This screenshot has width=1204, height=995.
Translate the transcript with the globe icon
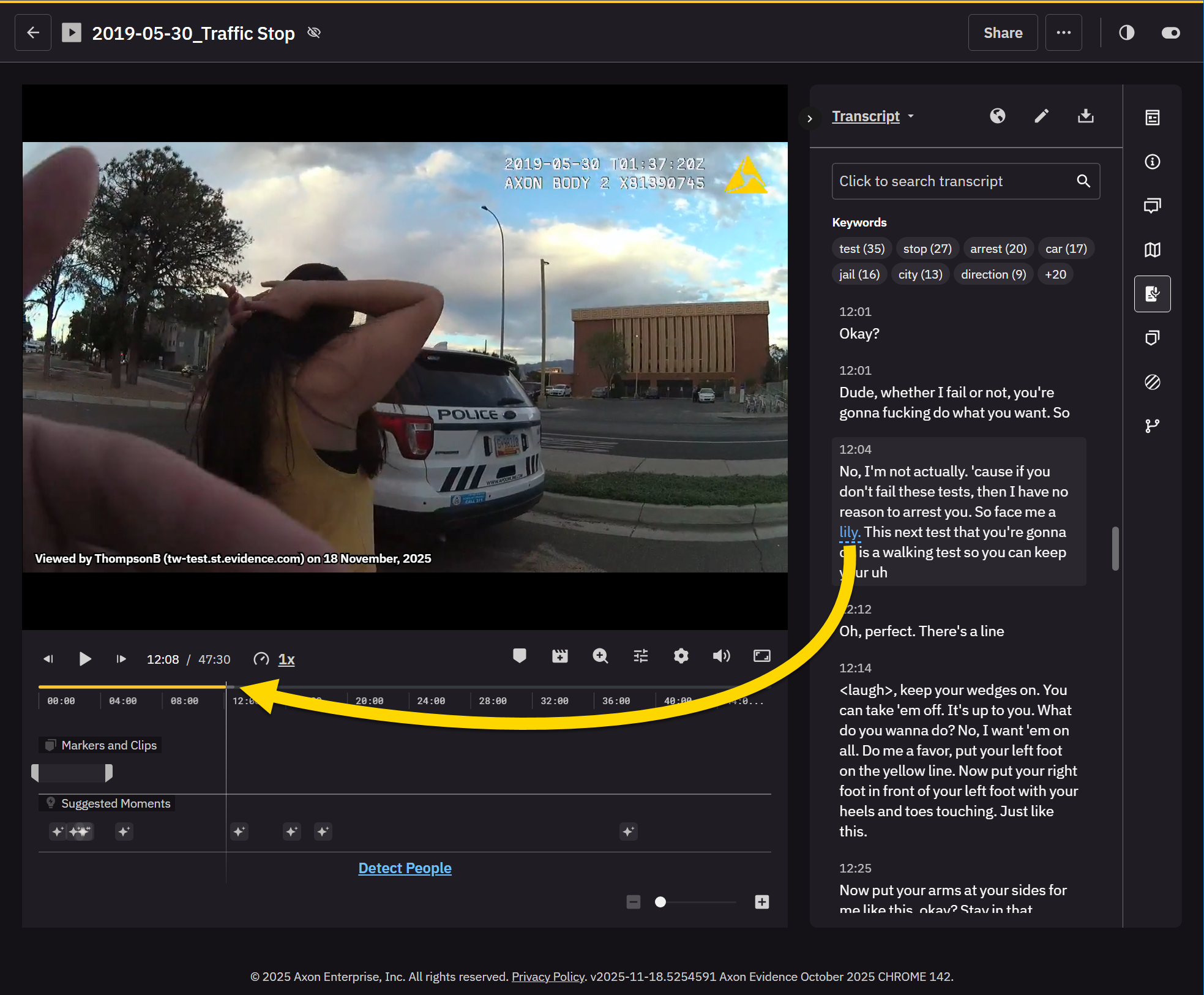coord(996,116)
